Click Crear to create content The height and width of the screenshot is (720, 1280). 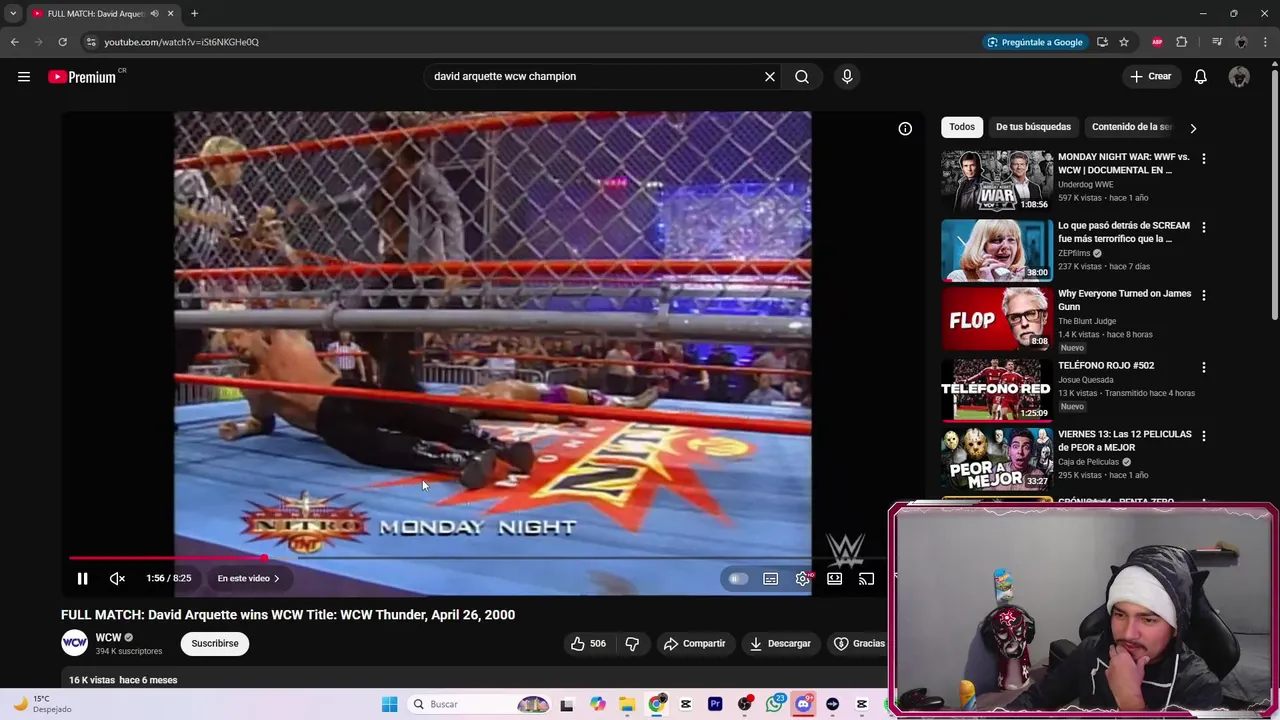click(x=1151, y=76)
